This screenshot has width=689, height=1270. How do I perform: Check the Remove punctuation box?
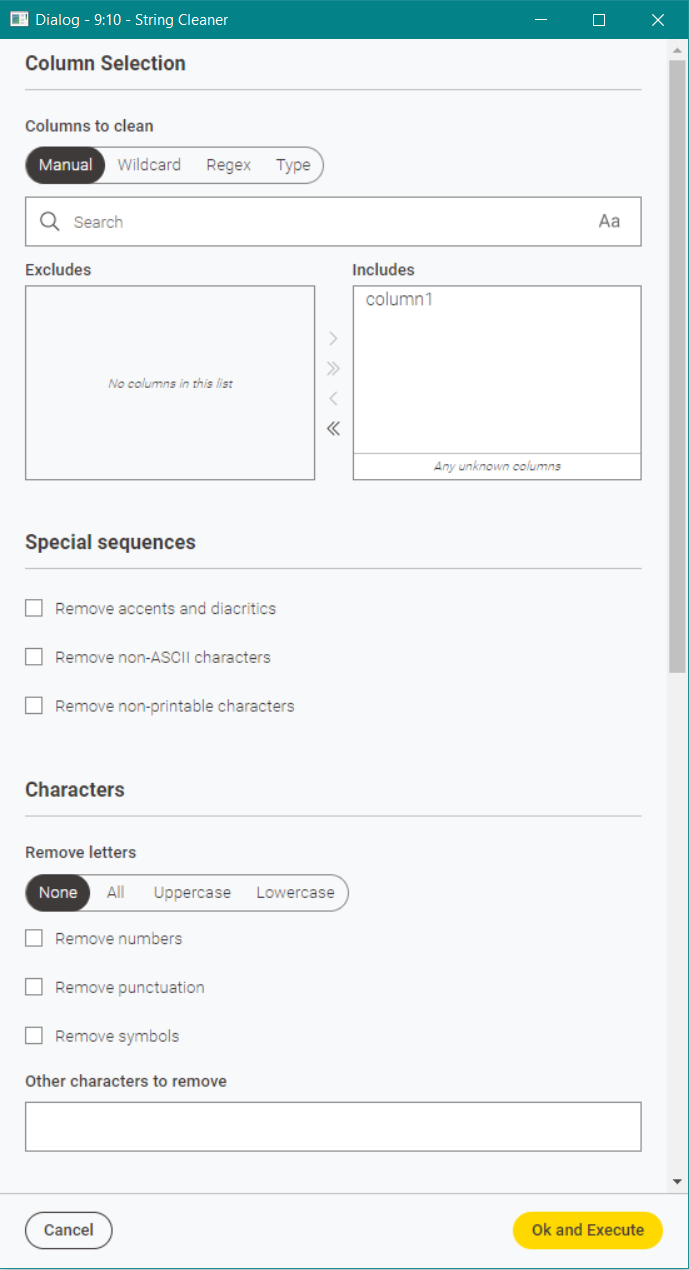34,987
